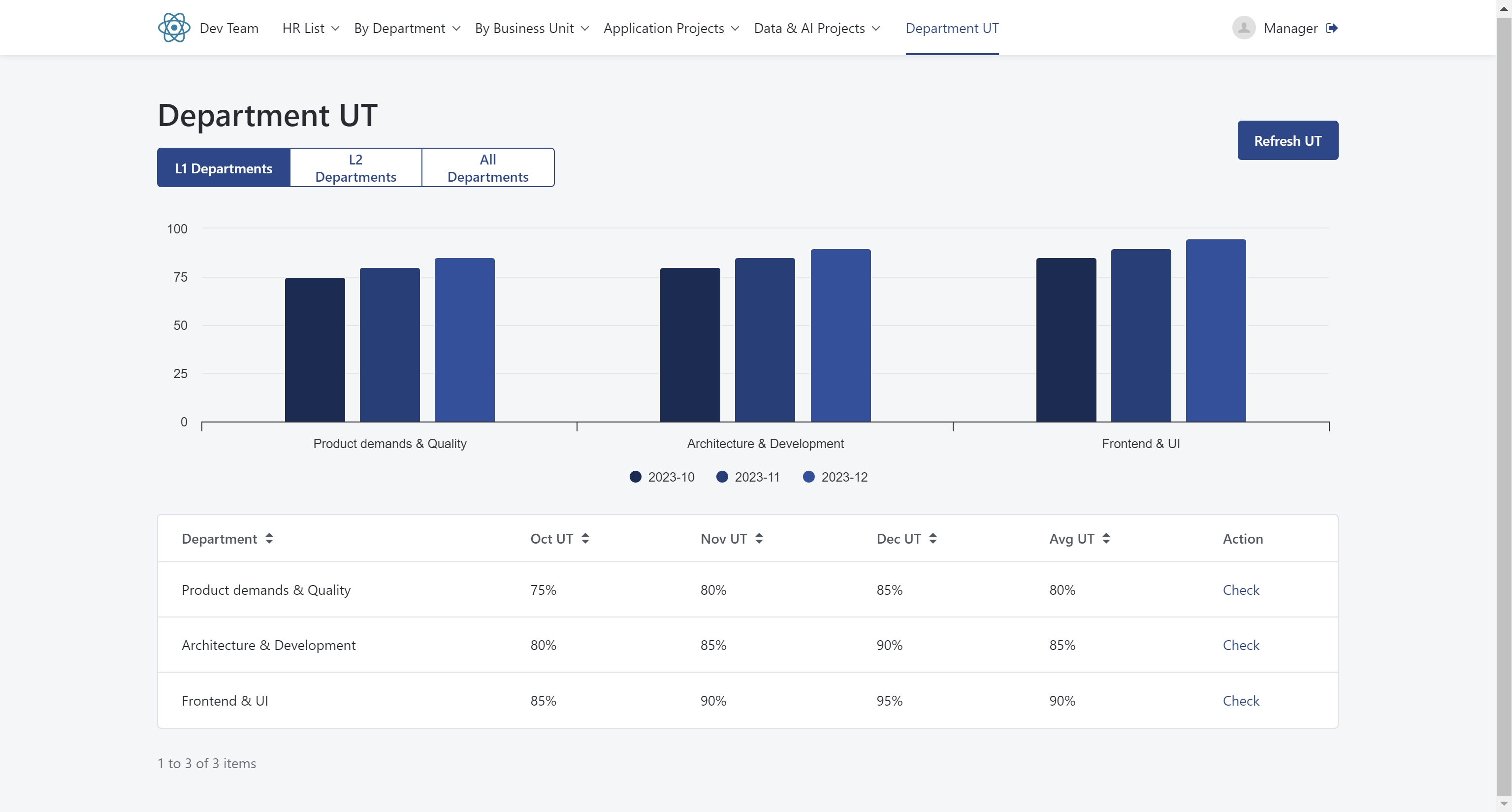Viewport: 1512px width, 812px height.
Task: Sort table by Oct UT arrows
Action: point(585,538)
